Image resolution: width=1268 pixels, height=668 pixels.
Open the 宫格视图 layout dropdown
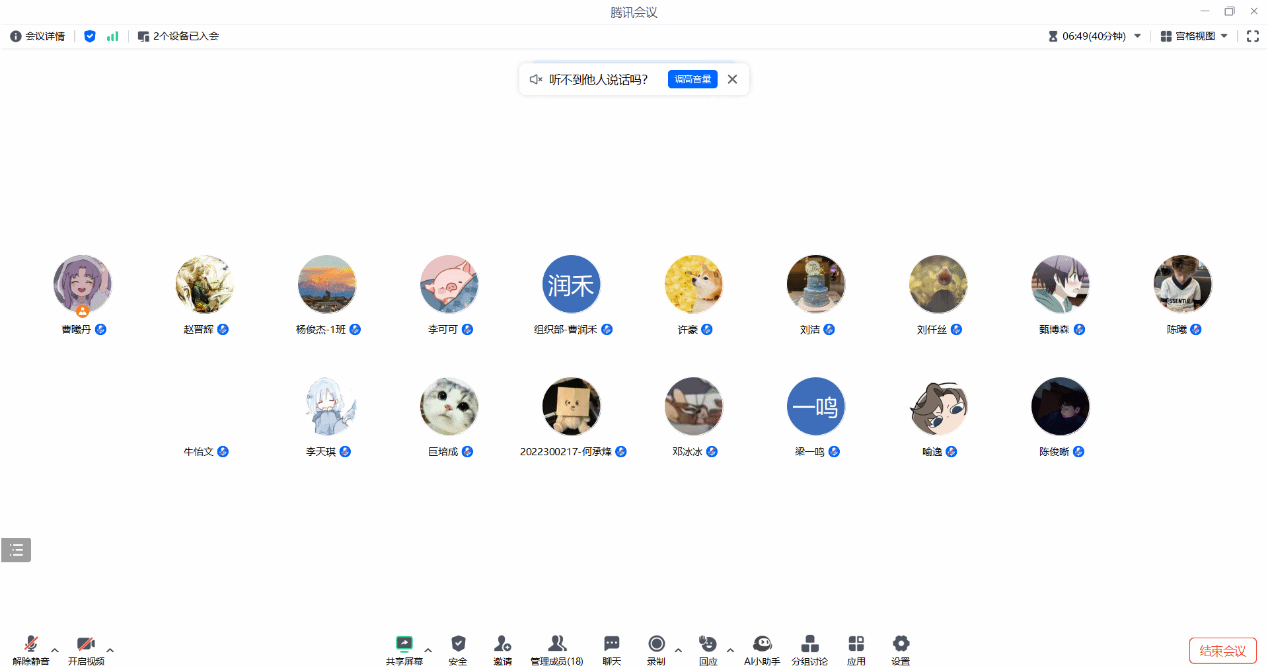pyautogui.click(x=1194, y=36)
